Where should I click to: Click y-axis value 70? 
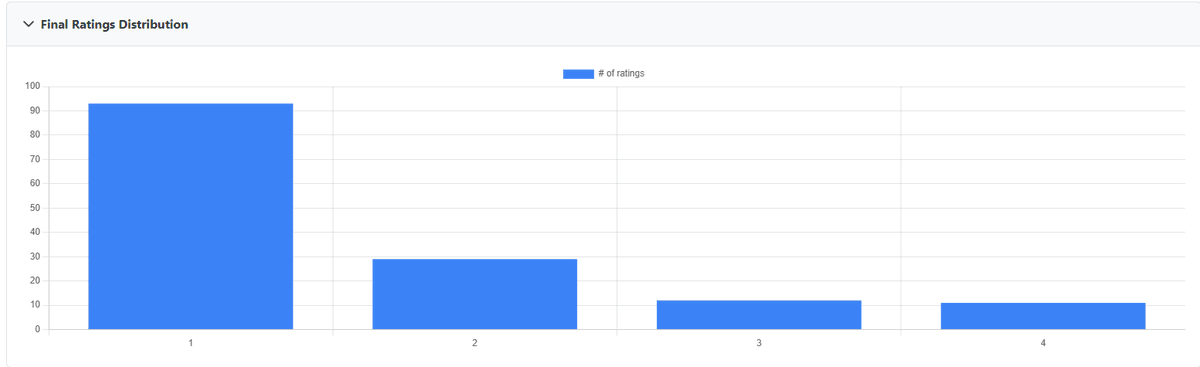pyautogui.click(x=35, y=159)
